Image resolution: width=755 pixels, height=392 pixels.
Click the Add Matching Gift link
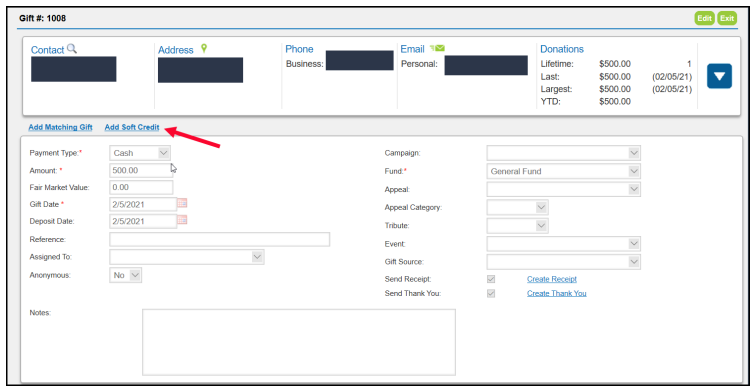(x=60, y=127)
